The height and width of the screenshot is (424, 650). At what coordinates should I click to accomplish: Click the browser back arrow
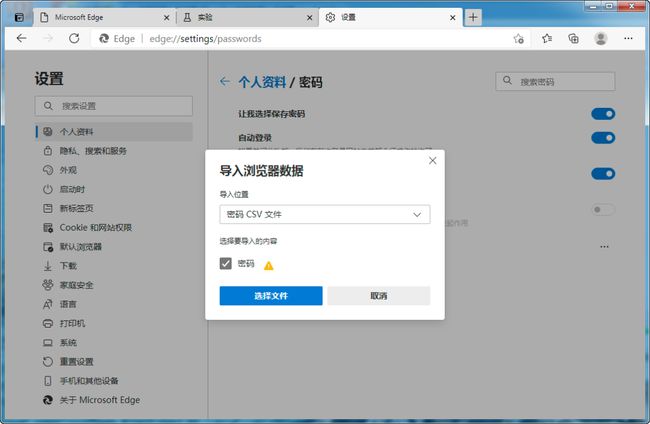(x=21, y=39)
